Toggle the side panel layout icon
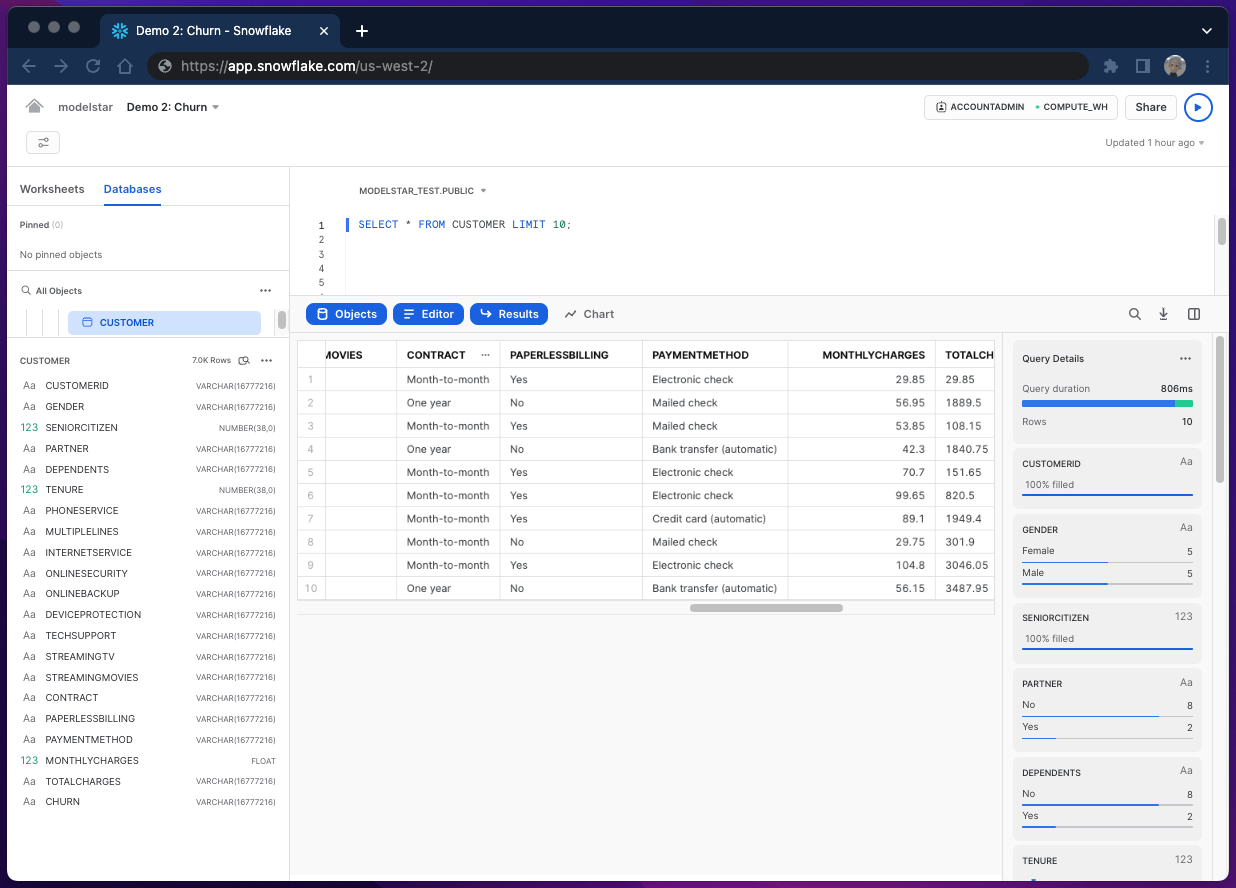 click(x=1194, y=314)
